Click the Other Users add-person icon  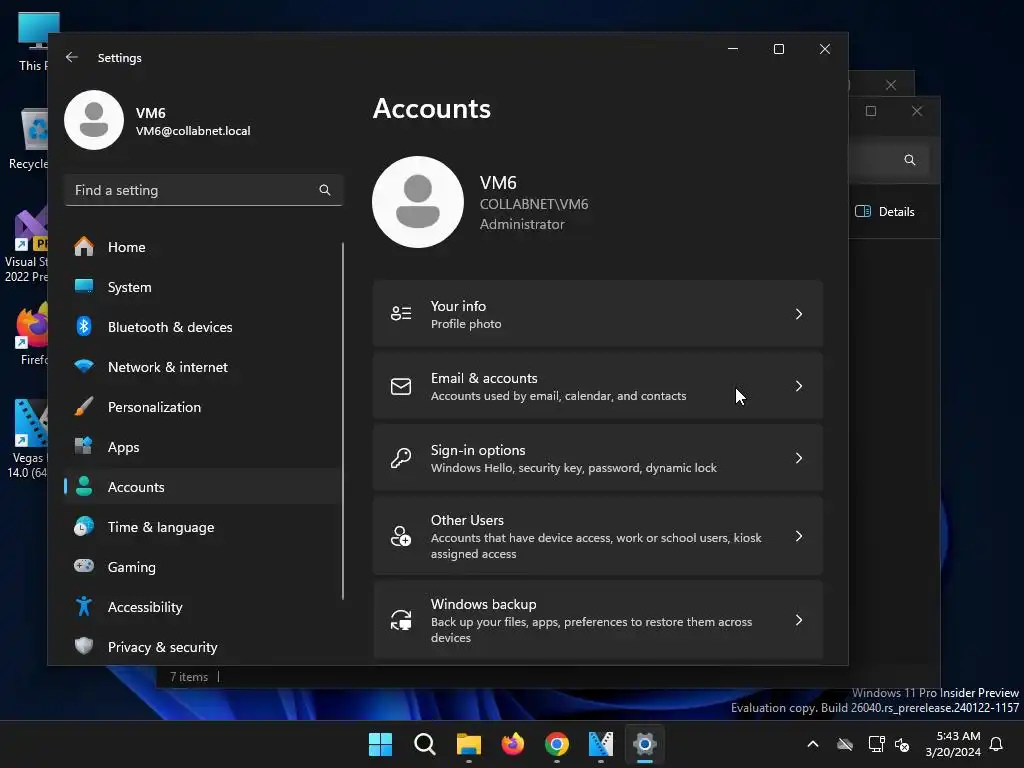(401, 537)
